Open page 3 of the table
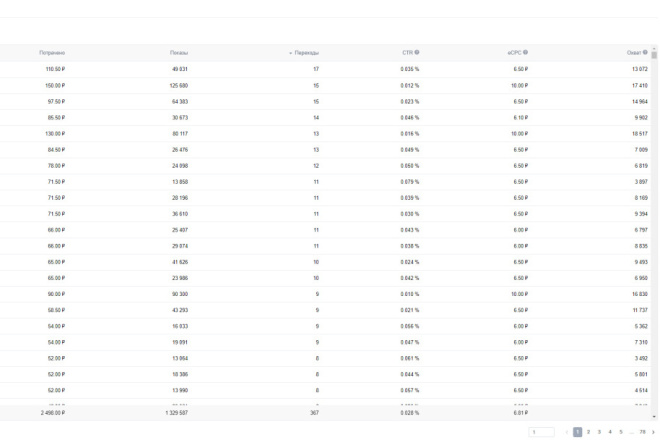The width and height of the screenshot is (660, 440). 599,432
